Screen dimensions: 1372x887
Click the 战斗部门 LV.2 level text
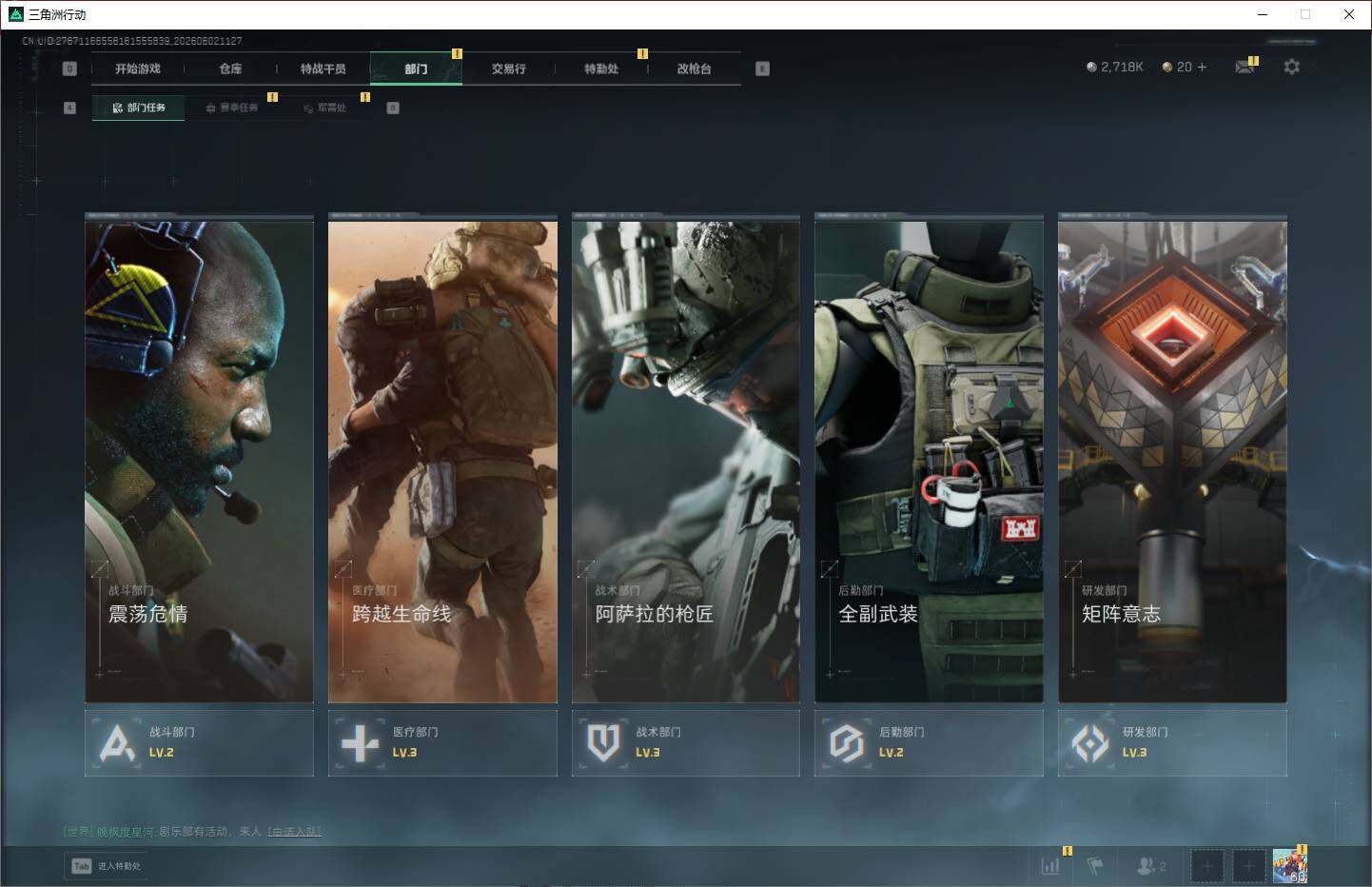pyautogui.click(x=162, y=752)
